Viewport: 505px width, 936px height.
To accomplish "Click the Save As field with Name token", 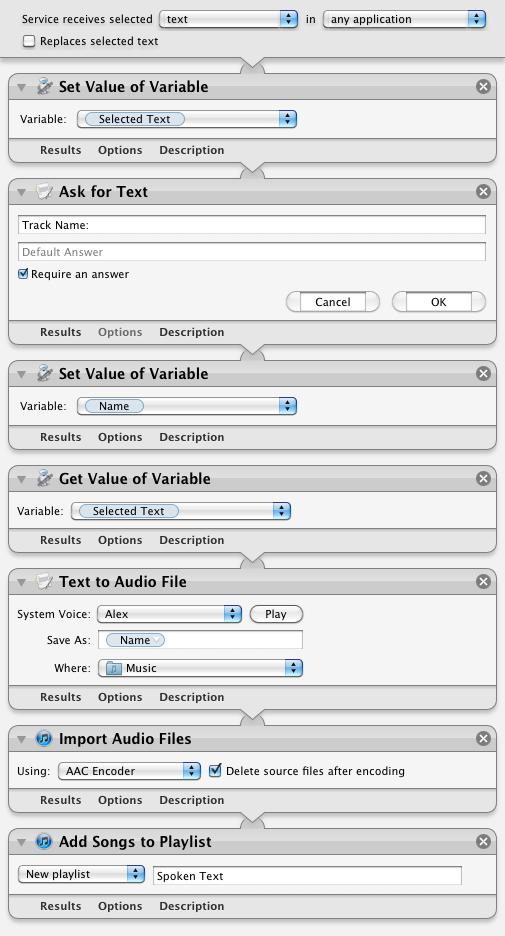I will point(201,640).
